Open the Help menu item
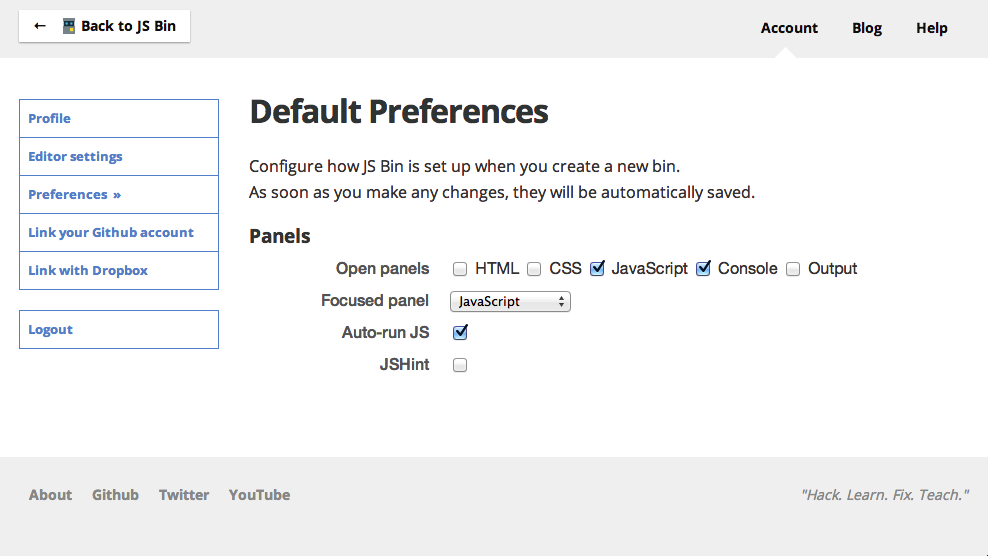The height and width of the screenshot is (556, 988). (x=932, y=28)
